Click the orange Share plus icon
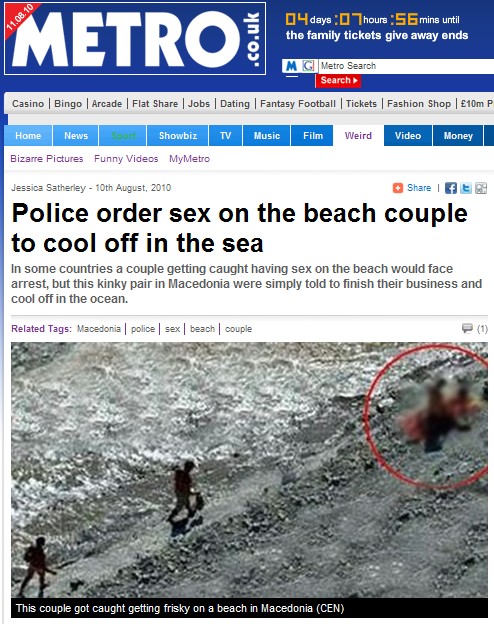494x624 pixels. coord(398,188)
